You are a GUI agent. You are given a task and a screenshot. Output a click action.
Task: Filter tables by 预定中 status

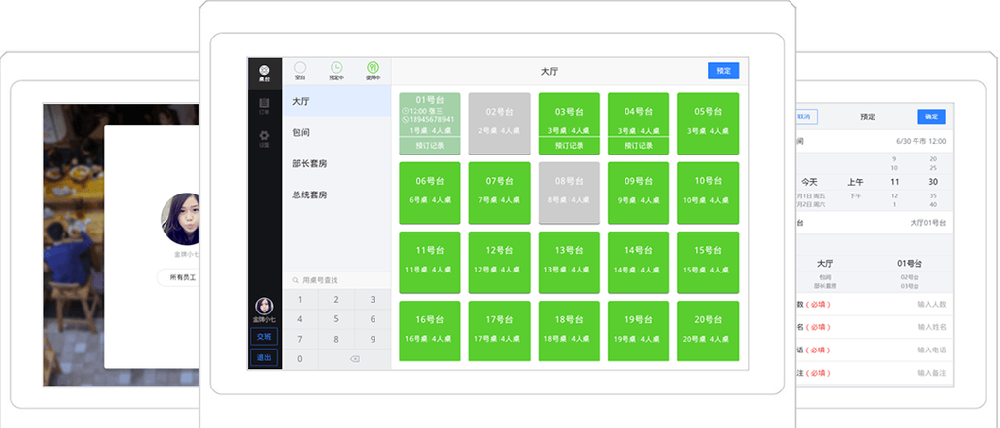(336, 69)
